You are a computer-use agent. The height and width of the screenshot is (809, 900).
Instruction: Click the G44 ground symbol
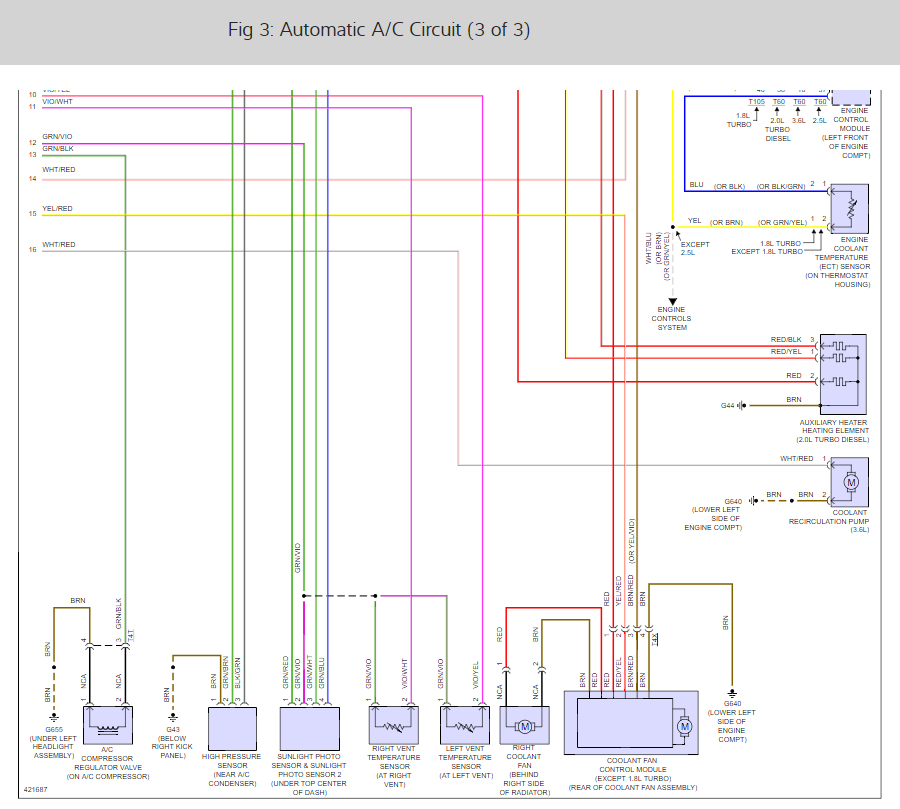(742, 405)
